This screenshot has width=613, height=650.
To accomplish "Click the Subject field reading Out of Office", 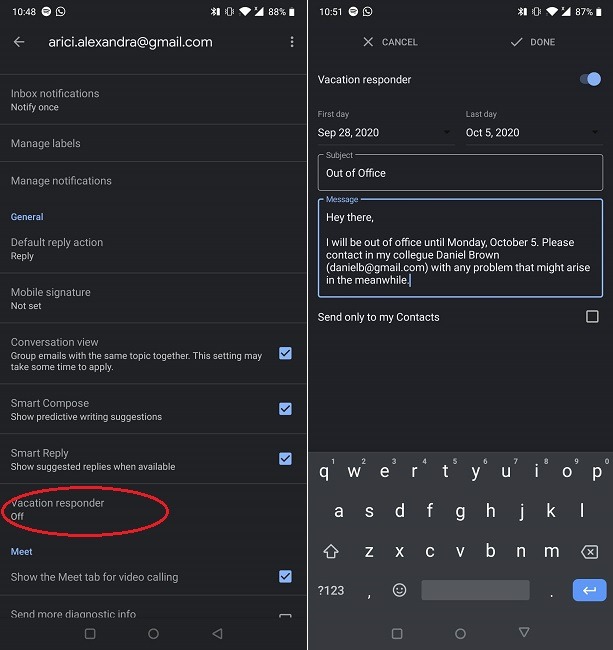I will coord(460,172).
